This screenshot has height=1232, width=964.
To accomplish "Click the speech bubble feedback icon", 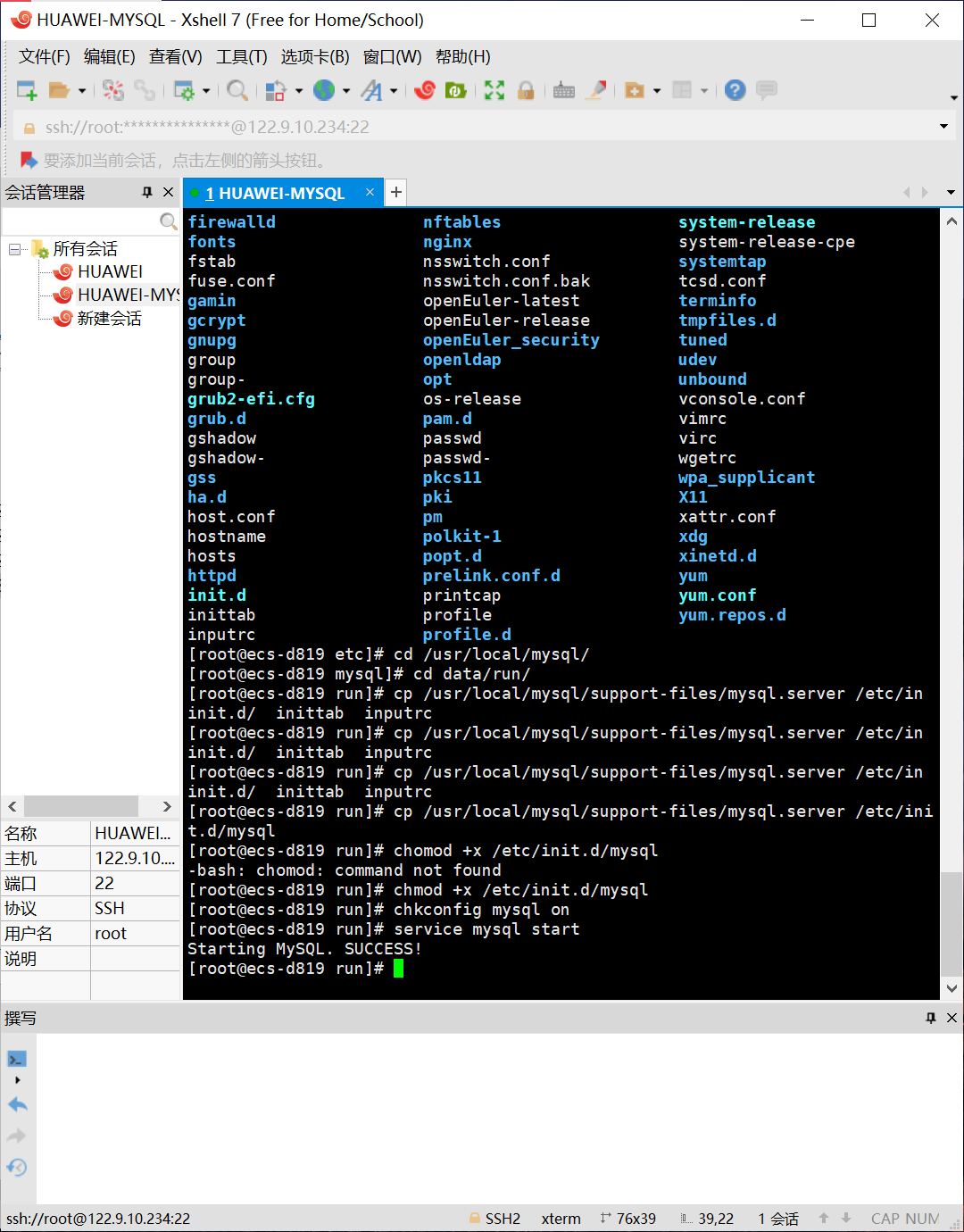I will [767, 90].
